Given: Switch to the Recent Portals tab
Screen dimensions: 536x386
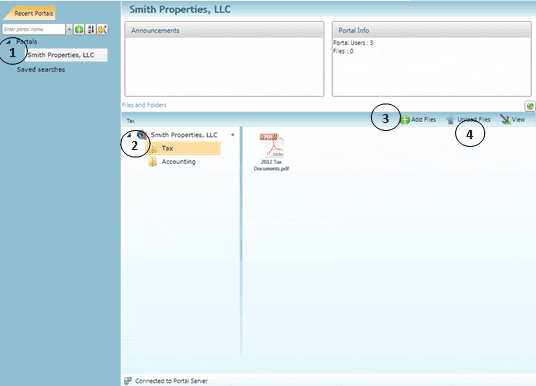Looking at the screenshot, I should [x=34, y=13].
